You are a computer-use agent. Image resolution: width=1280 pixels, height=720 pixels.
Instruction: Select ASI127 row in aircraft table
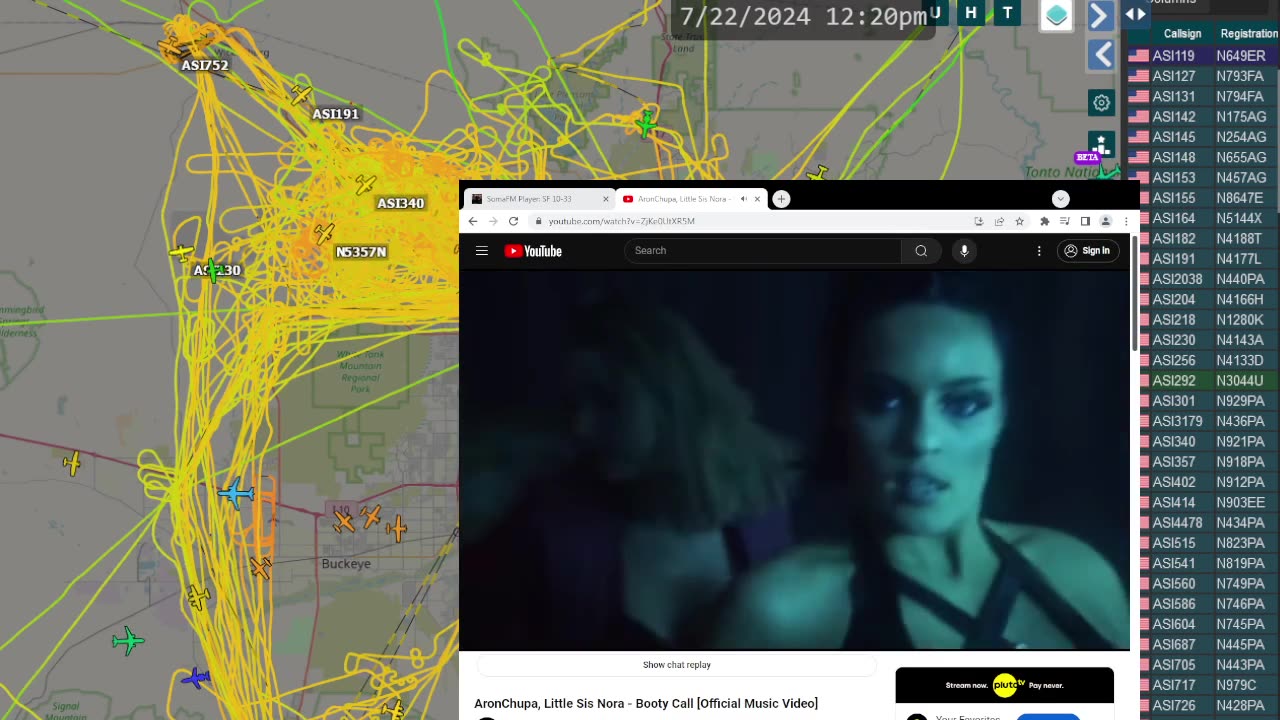tap(1204, 76)
